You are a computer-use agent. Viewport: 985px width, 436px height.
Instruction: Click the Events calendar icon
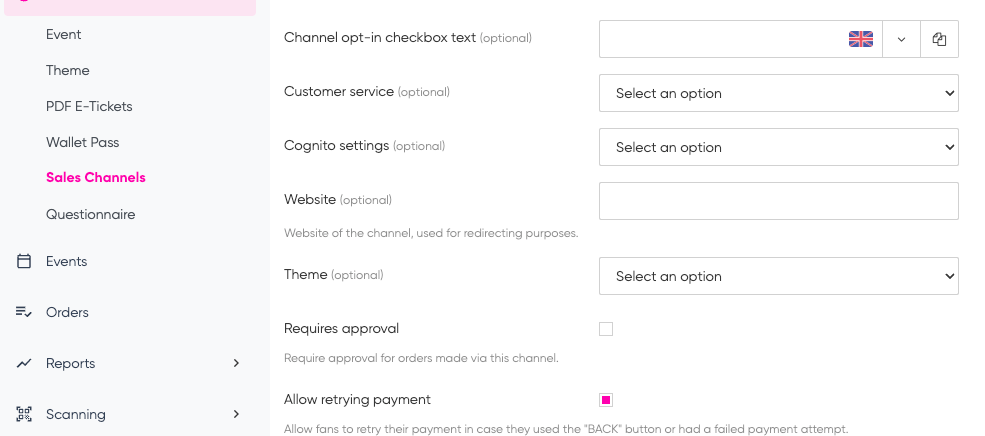24,261
